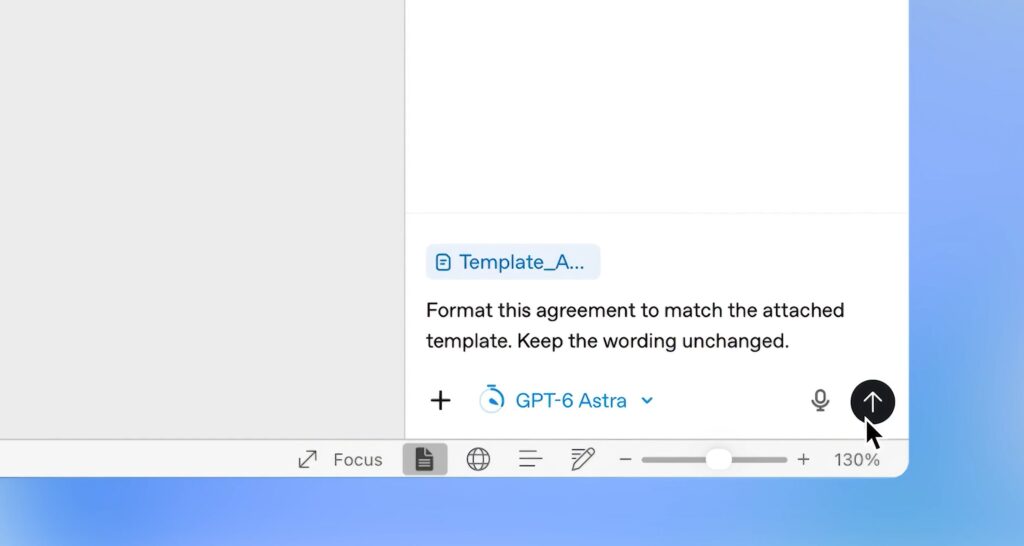Viewport: 1024px width, 546px height.
Task: Click the zoom slider handle
Action: click(718, 459)
